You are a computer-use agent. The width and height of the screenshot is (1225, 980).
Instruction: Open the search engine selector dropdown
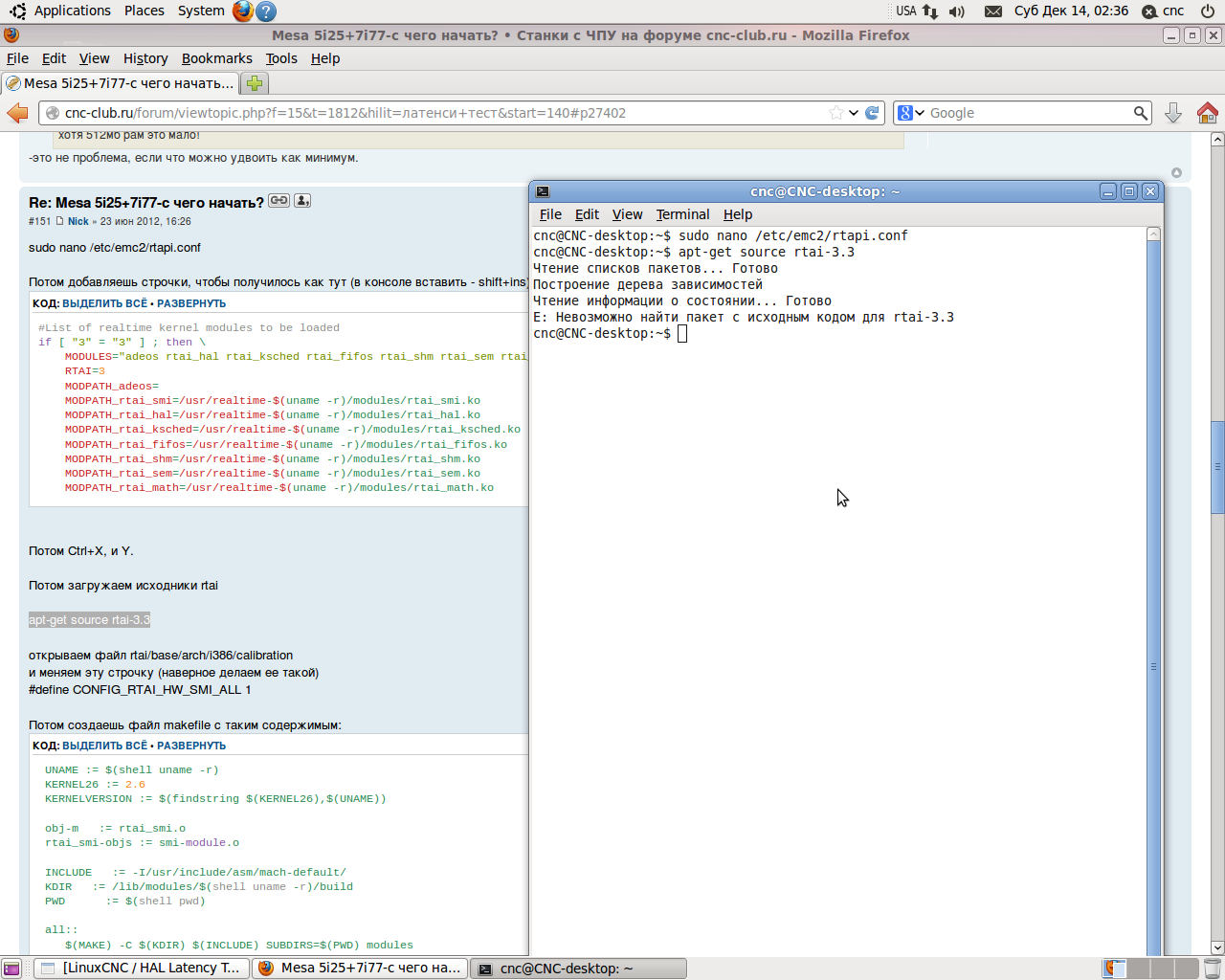[911, 113]
